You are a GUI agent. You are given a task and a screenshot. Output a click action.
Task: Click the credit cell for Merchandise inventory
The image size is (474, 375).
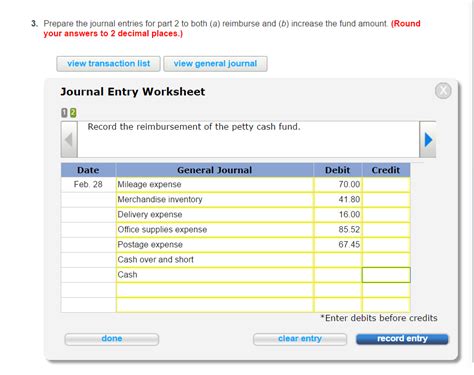(x=386, y=199)
